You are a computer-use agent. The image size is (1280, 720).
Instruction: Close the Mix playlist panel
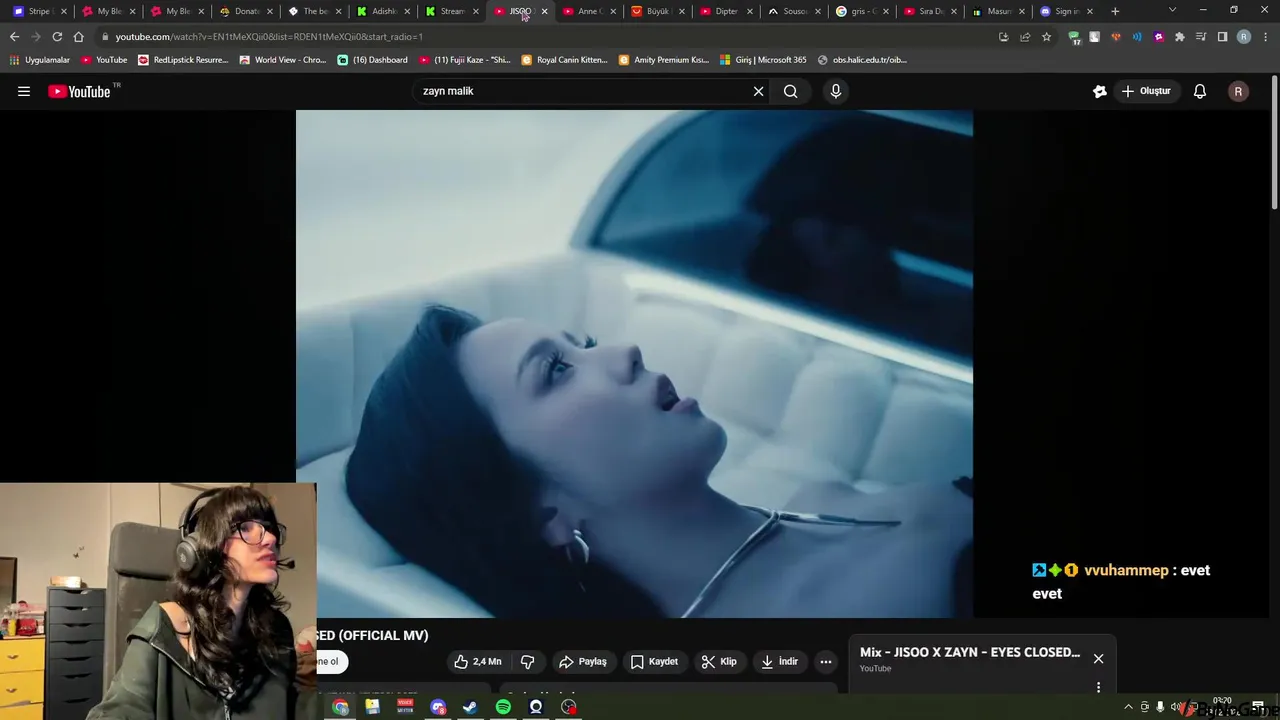(1098, 658)
